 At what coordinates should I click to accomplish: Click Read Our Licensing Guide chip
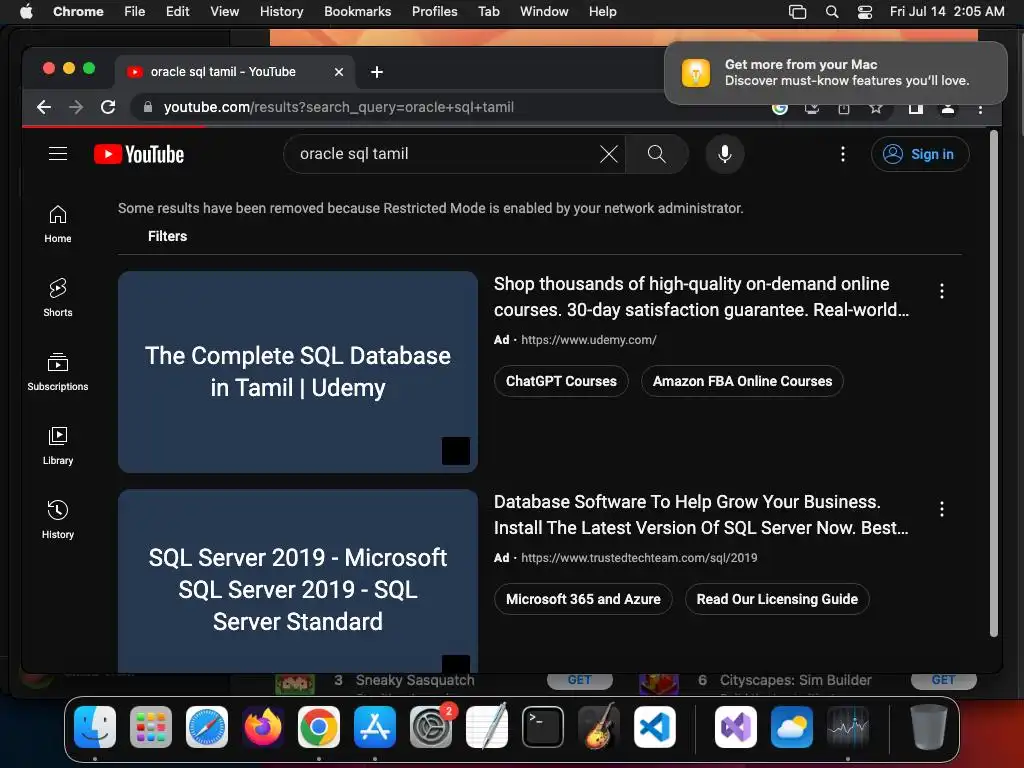tap(776, 600)
